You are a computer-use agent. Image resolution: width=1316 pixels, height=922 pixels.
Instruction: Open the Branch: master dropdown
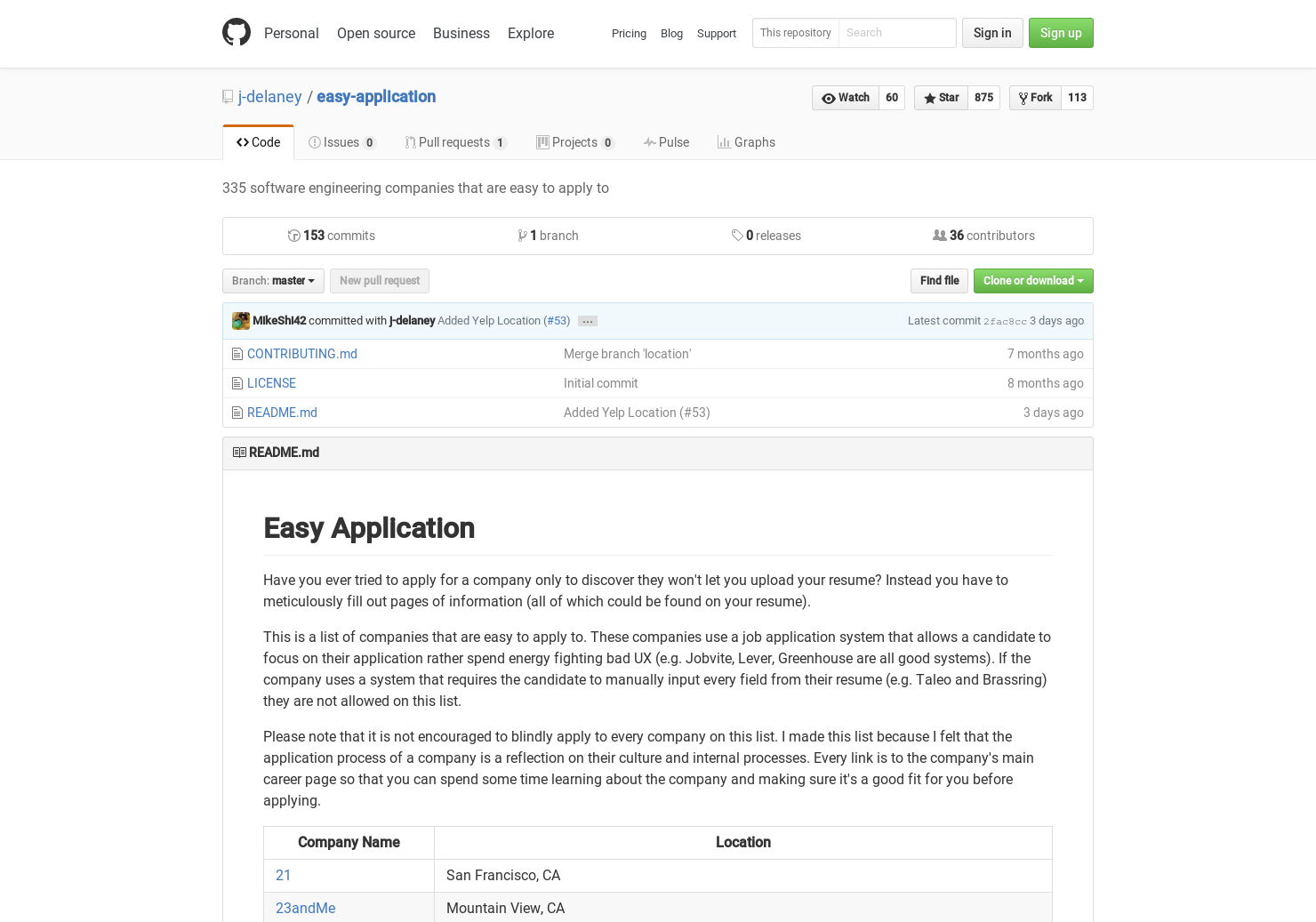tap(273, 281)
